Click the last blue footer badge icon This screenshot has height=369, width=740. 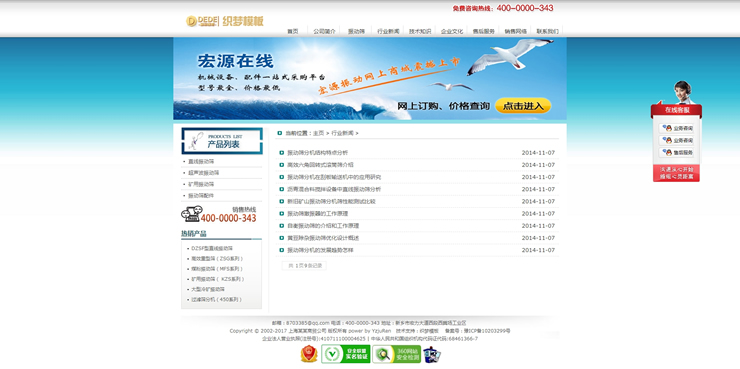tap(432, 354)
